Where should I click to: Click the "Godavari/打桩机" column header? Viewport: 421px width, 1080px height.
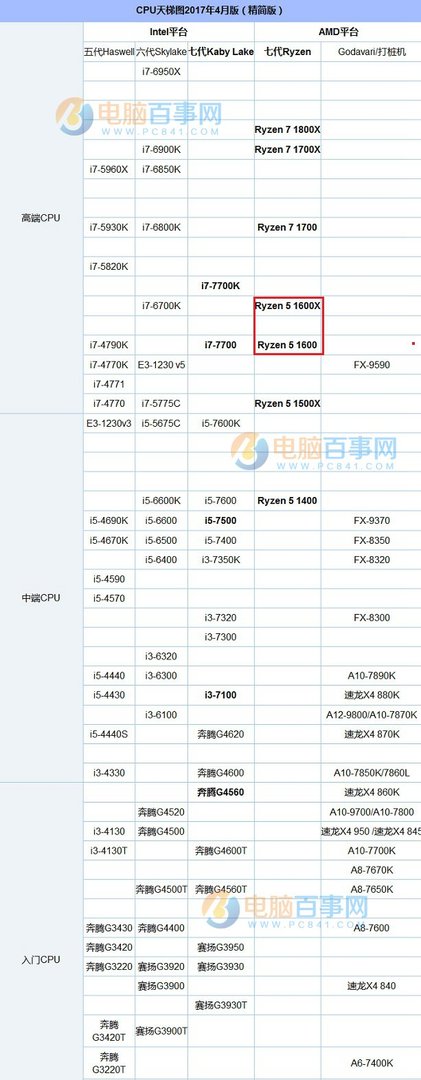(x=372, y=52)
